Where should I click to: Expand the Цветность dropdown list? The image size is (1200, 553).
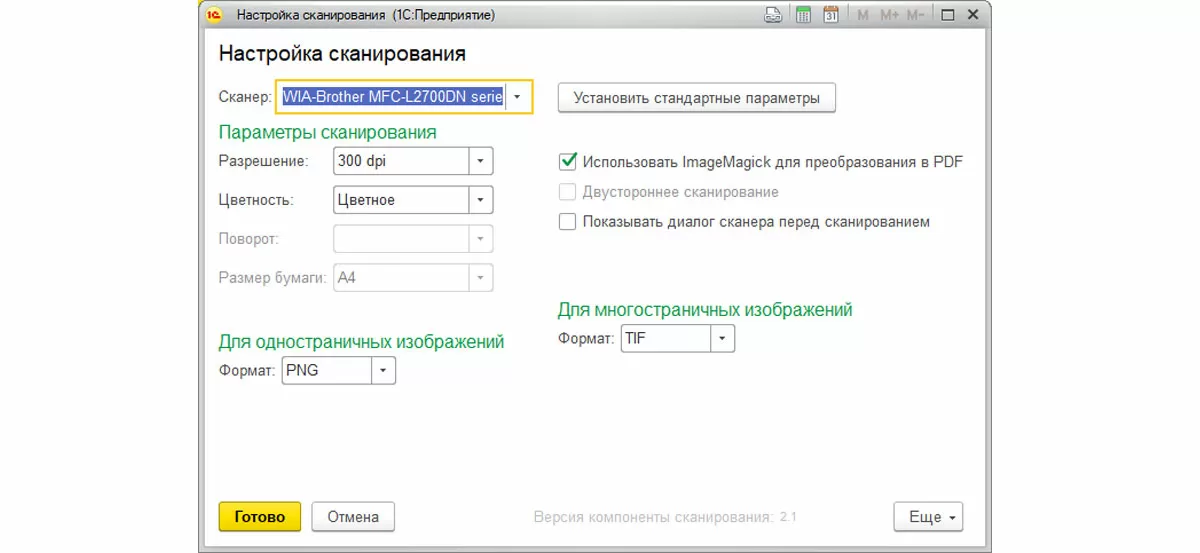(481, 200)
